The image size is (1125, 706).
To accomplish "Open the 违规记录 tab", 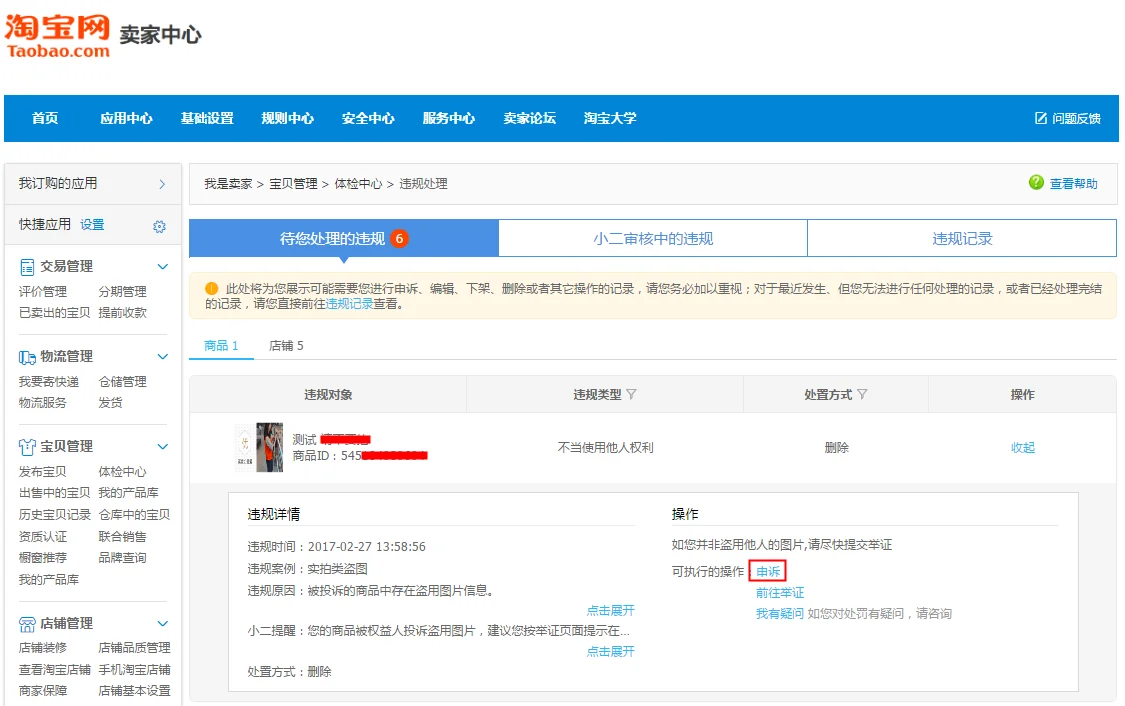I will click(962, 239).
